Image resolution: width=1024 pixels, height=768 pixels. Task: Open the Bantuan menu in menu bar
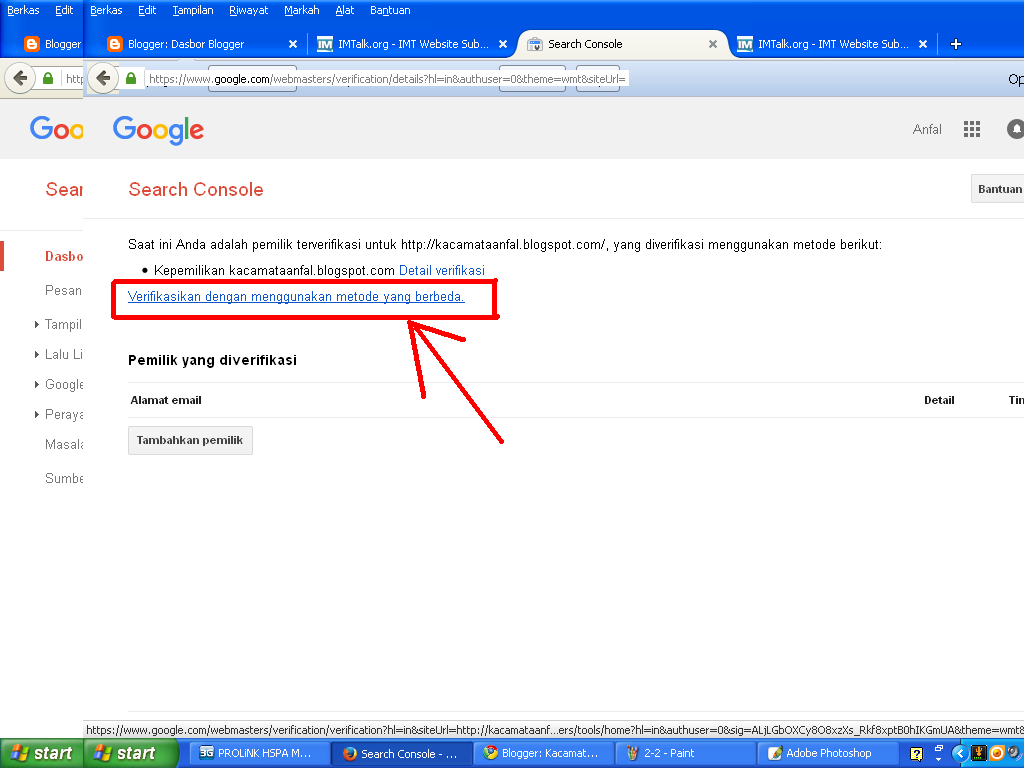[390, 10]
